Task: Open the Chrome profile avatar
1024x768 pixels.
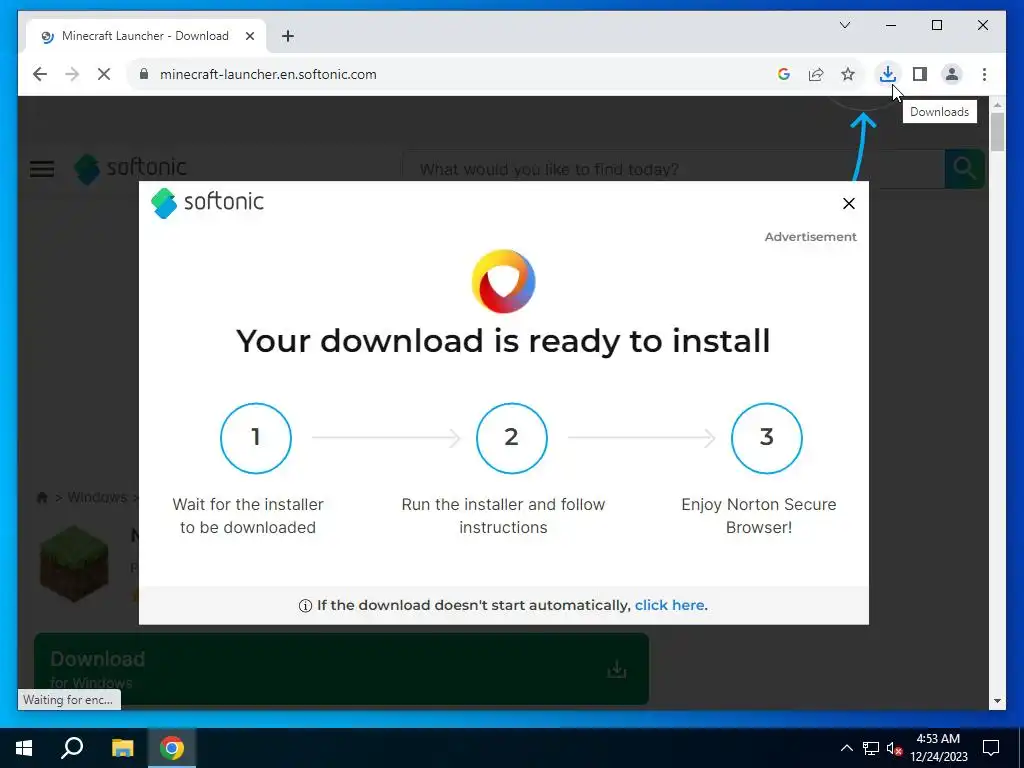Action: click(x=952, y=74)
